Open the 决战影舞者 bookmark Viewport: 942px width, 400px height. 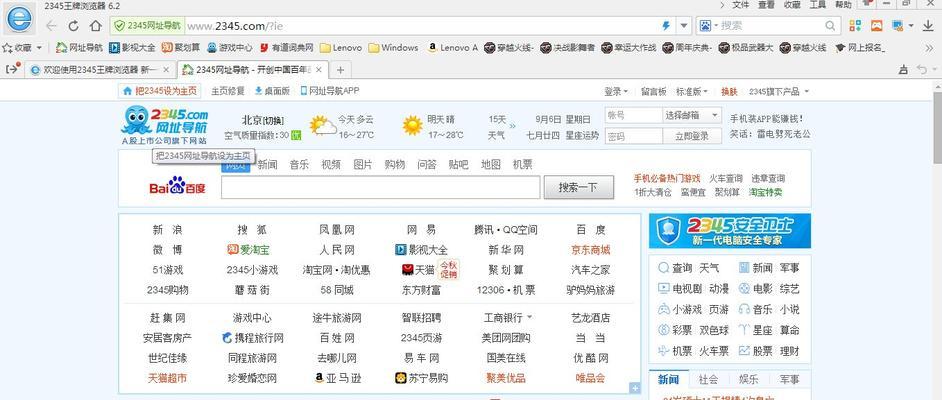568,47
